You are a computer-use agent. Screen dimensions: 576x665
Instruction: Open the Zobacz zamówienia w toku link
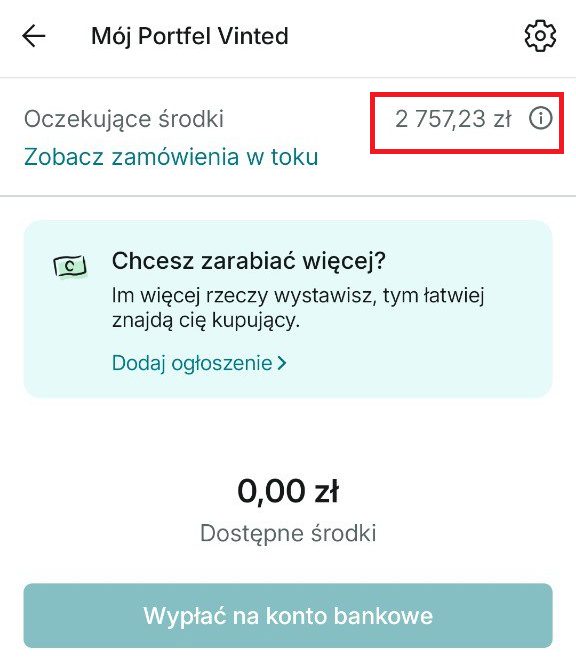tap(171, 156)
